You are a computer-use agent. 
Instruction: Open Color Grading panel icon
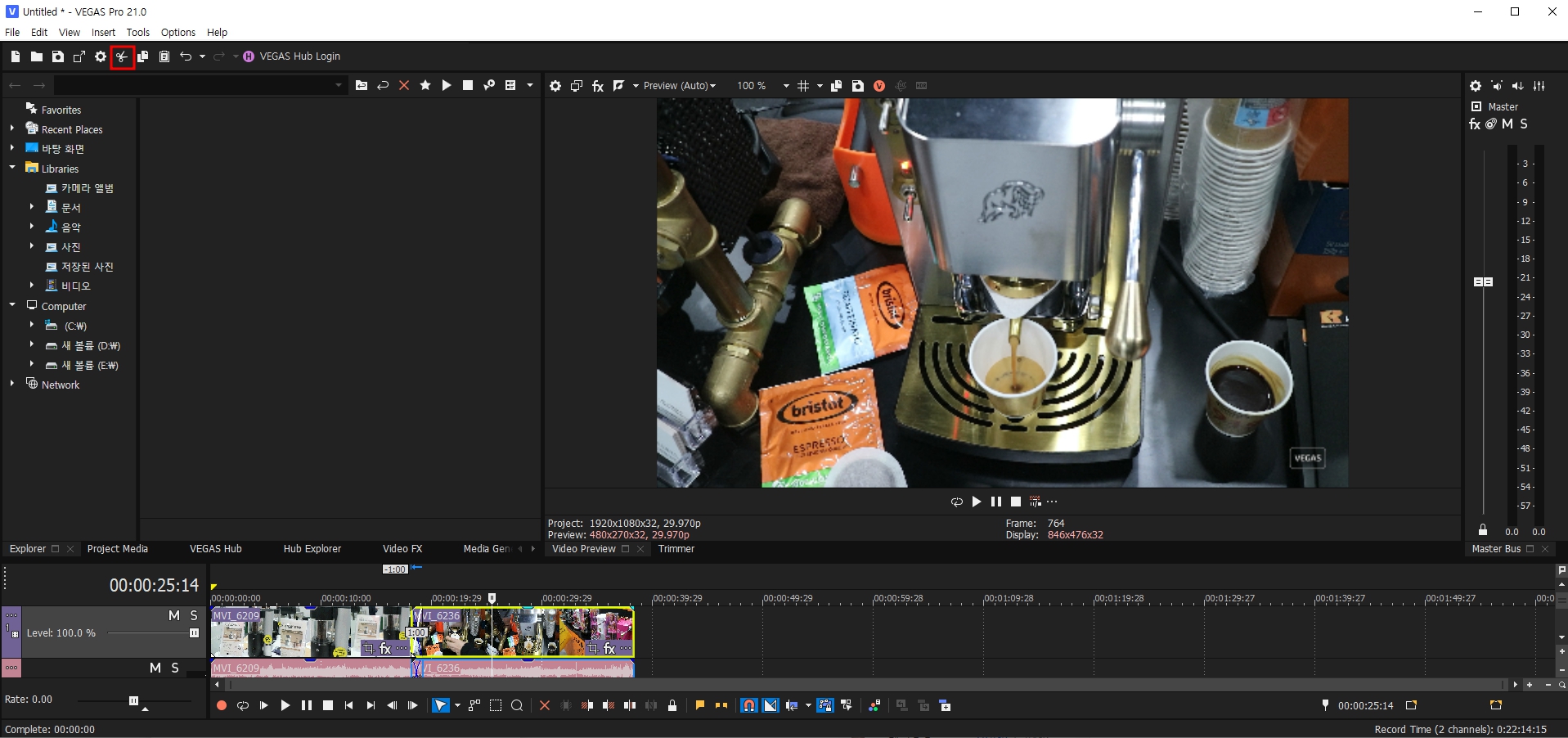[x=874, y=705]
